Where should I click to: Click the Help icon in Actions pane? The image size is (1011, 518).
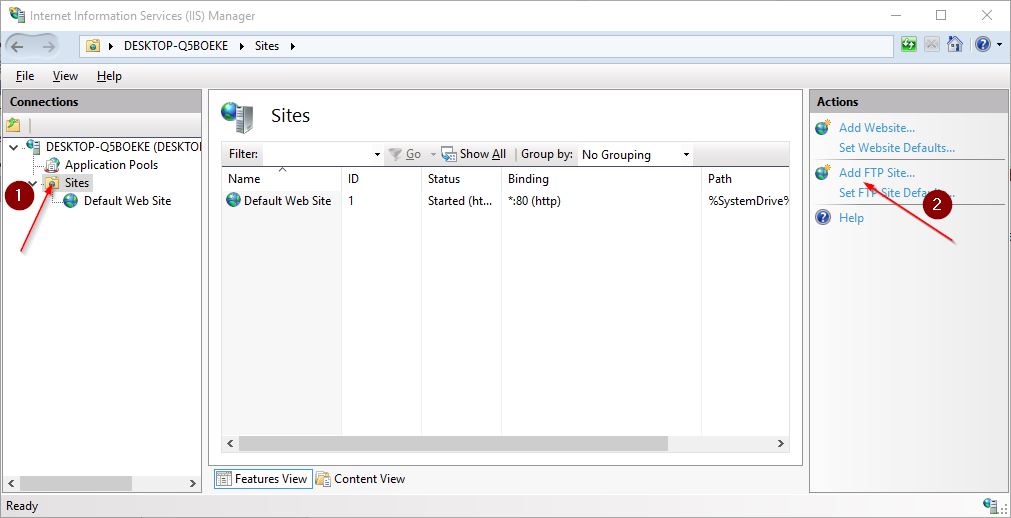pyautogui.click(x=823, y=217)
